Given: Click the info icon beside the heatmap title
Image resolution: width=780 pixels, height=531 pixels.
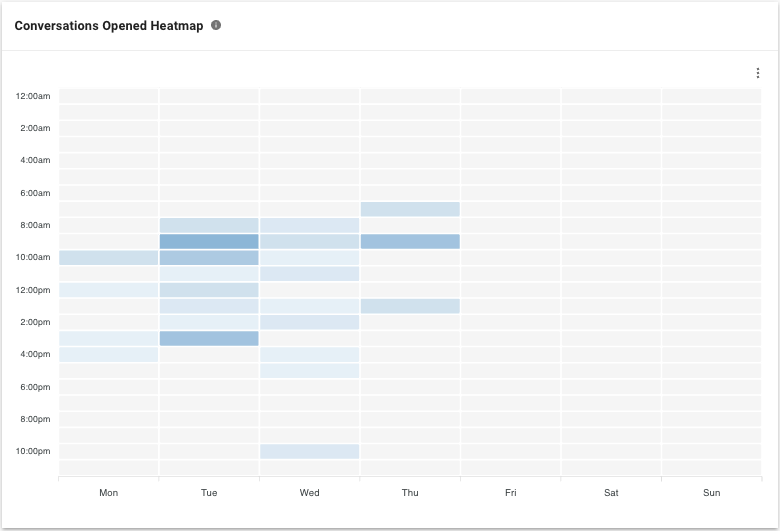Looking at the screenshot, I should click(216, 25).
